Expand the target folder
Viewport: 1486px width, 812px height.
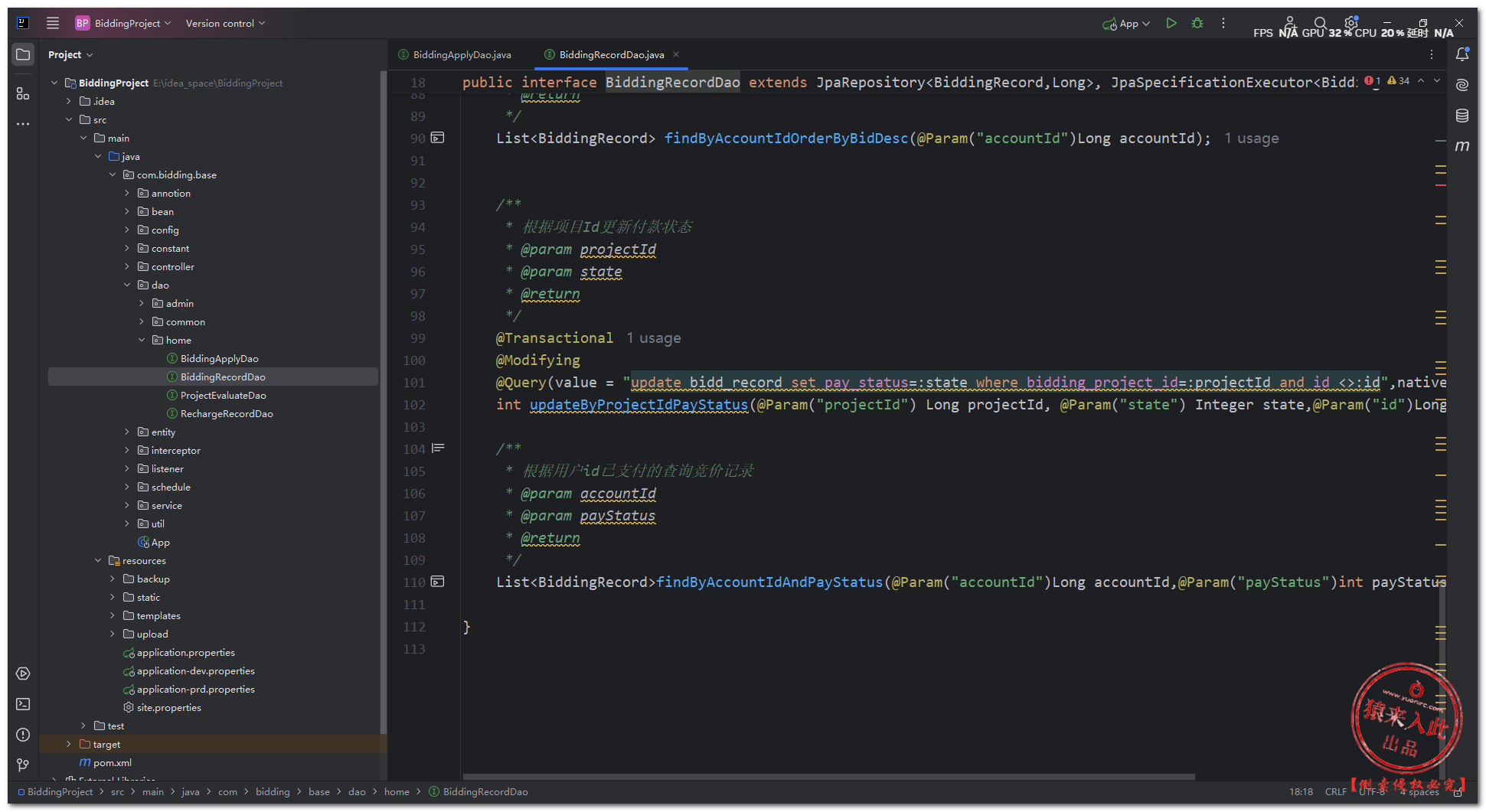coord(69,745)
